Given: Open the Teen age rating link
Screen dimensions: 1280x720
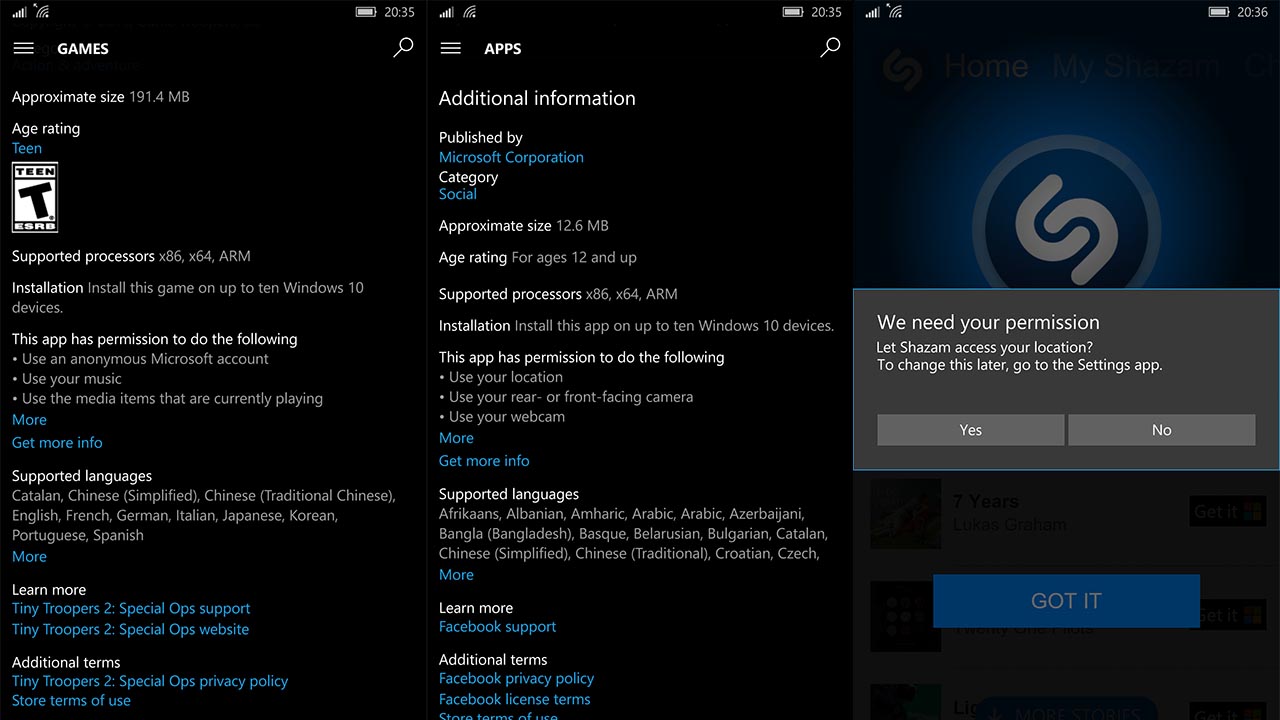Looking at the screenshot, I should 27,148.
